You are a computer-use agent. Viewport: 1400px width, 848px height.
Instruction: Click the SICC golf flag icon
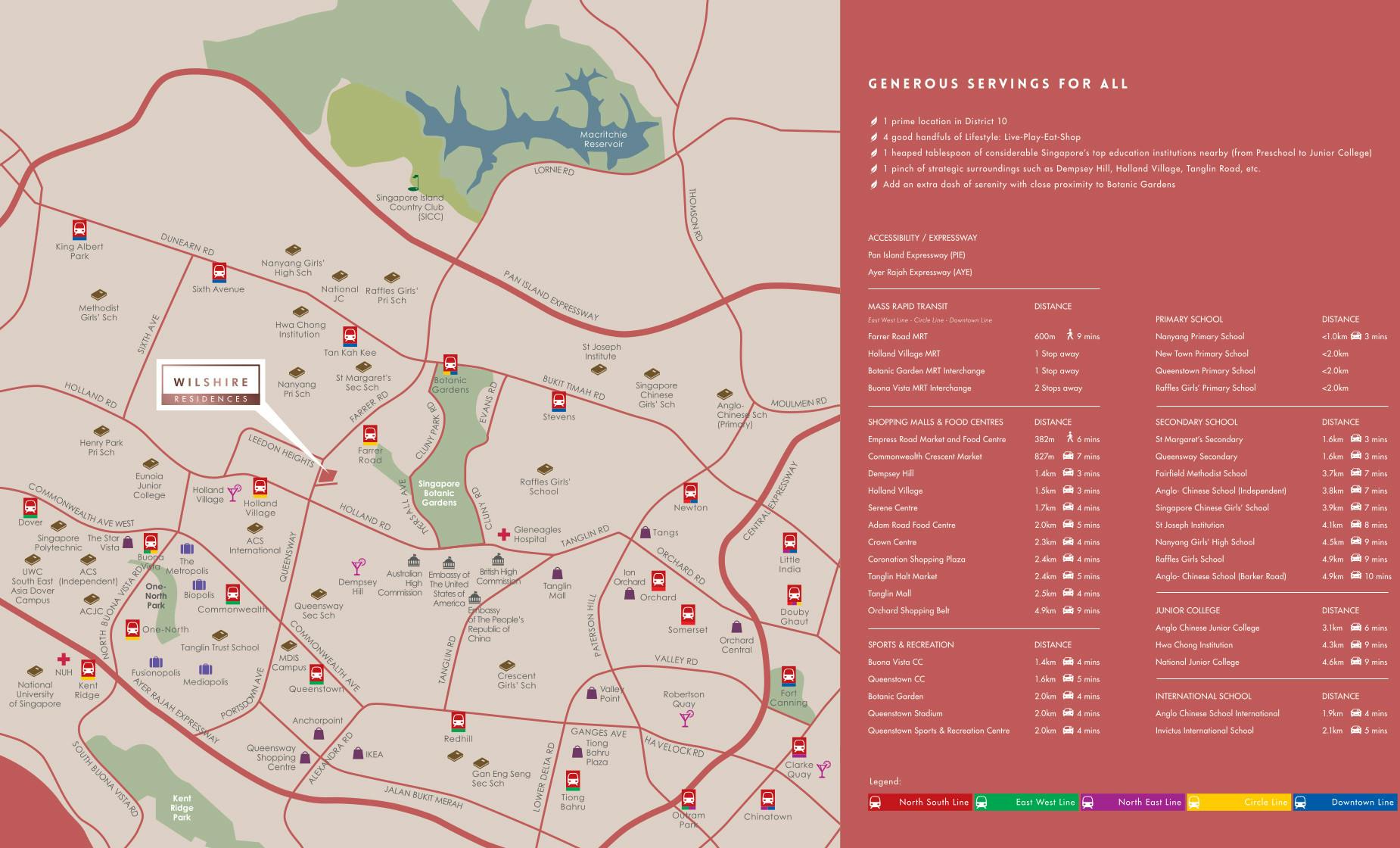pyautogui.click(x=414, y=182)
